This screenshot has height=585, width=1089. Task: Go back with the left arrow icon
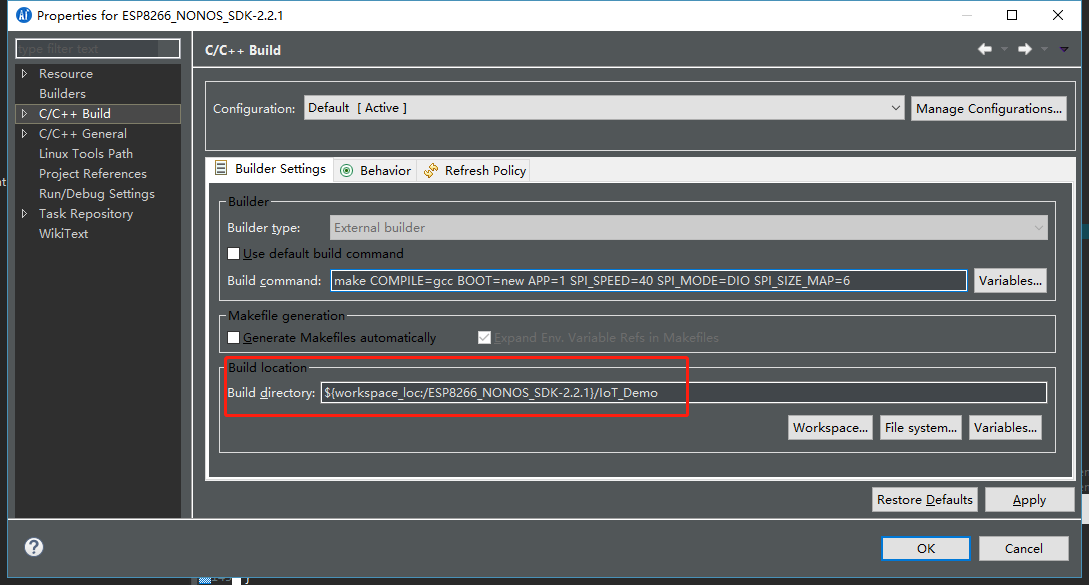(985, 49)
